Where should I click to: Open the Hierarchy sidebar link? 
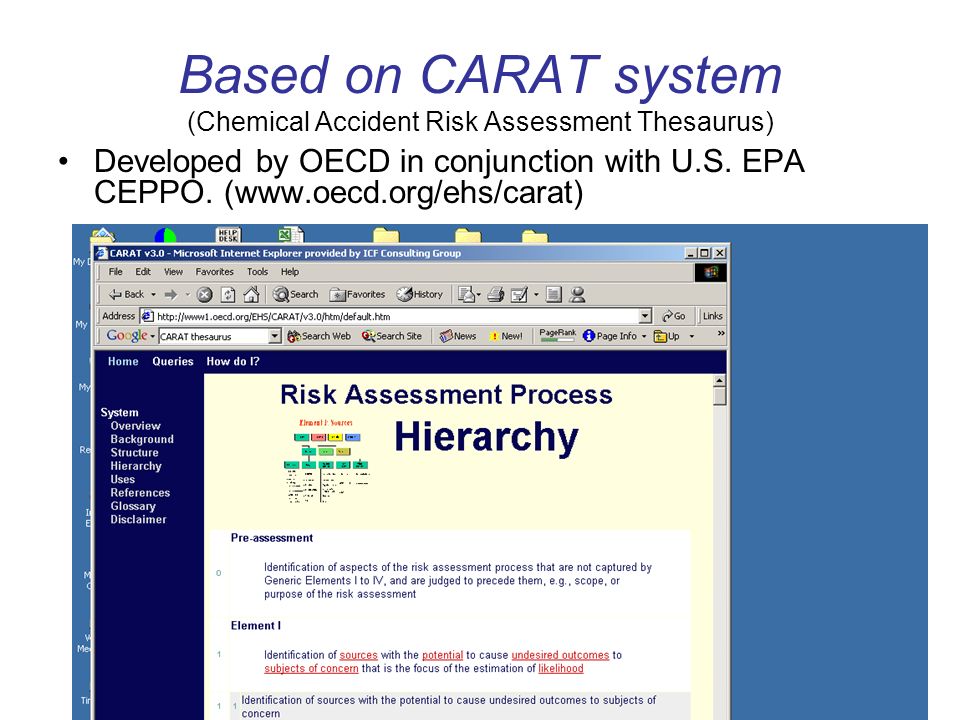click(136, 467)
